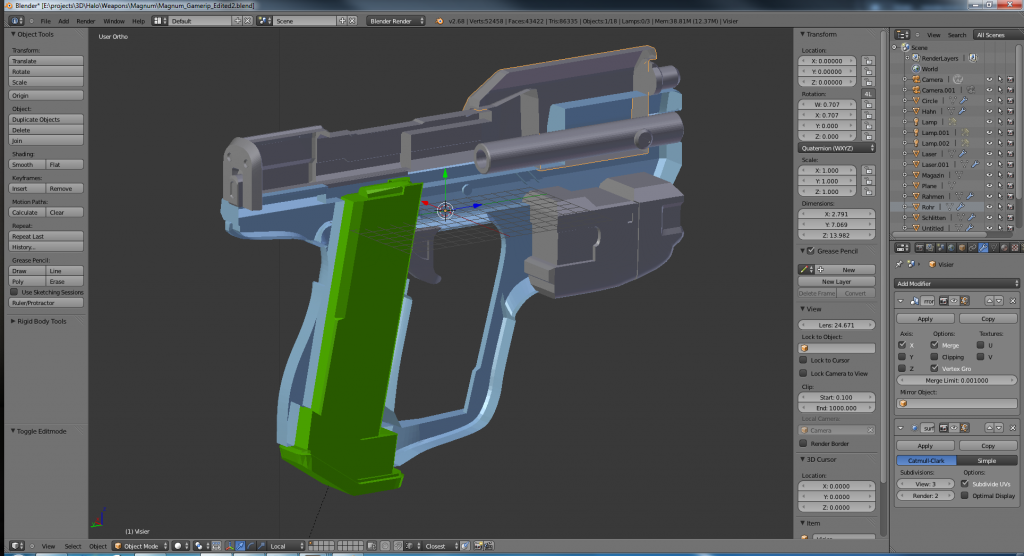
Task: Click the Camera object data icon in outliner
Action: coord(958,79)
